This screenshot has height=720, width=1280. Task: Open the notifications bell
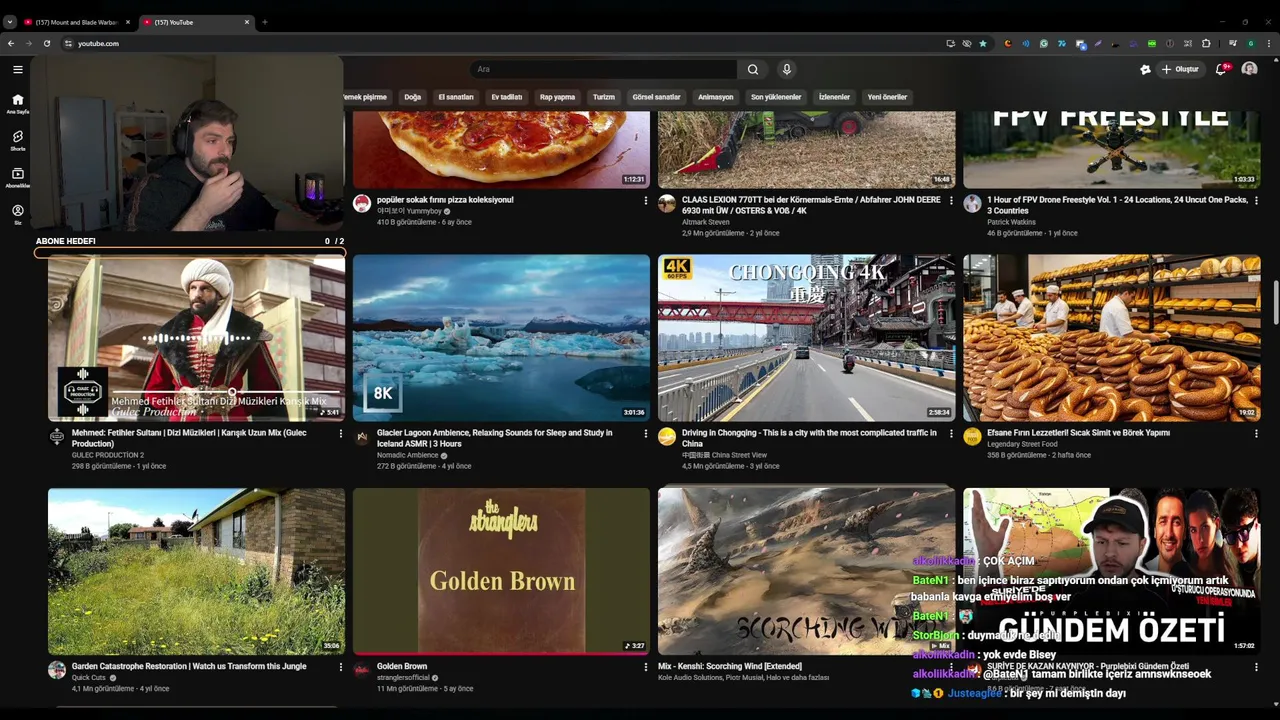point(1221,69)
